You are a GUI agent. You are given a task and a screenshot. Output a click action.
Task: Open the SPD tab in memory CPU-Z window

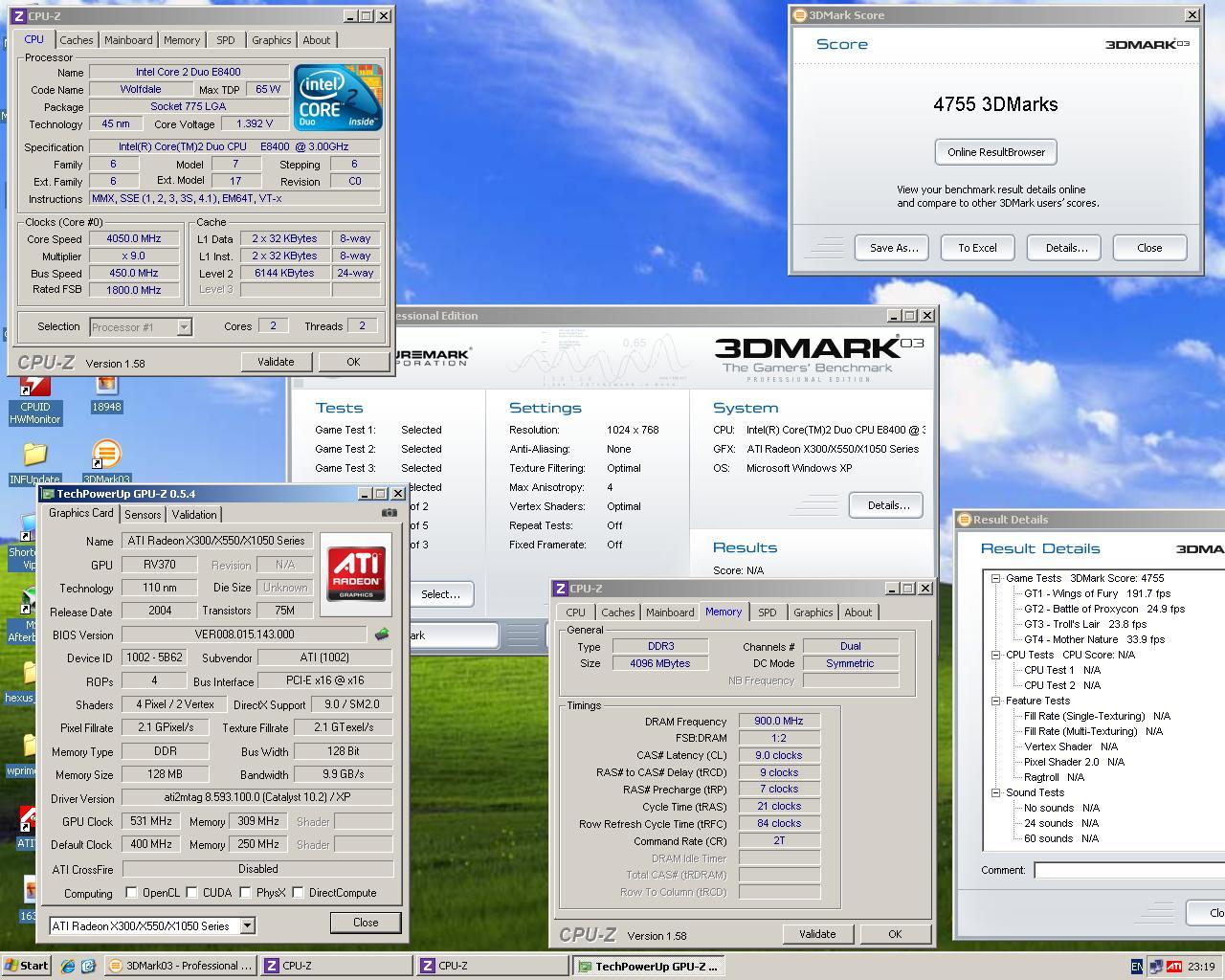767,612
